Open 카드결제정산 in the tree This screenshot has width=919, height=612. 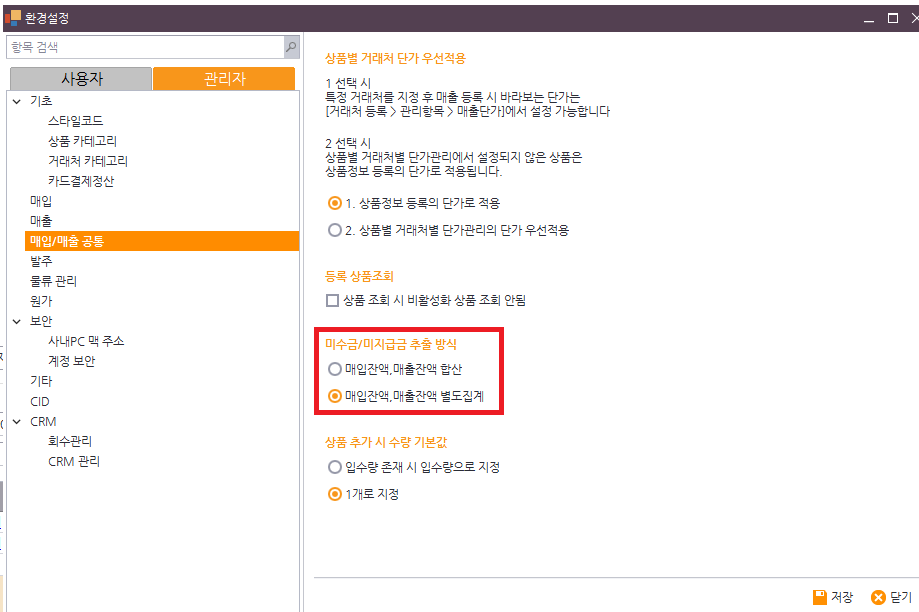(x=81, y=181)
